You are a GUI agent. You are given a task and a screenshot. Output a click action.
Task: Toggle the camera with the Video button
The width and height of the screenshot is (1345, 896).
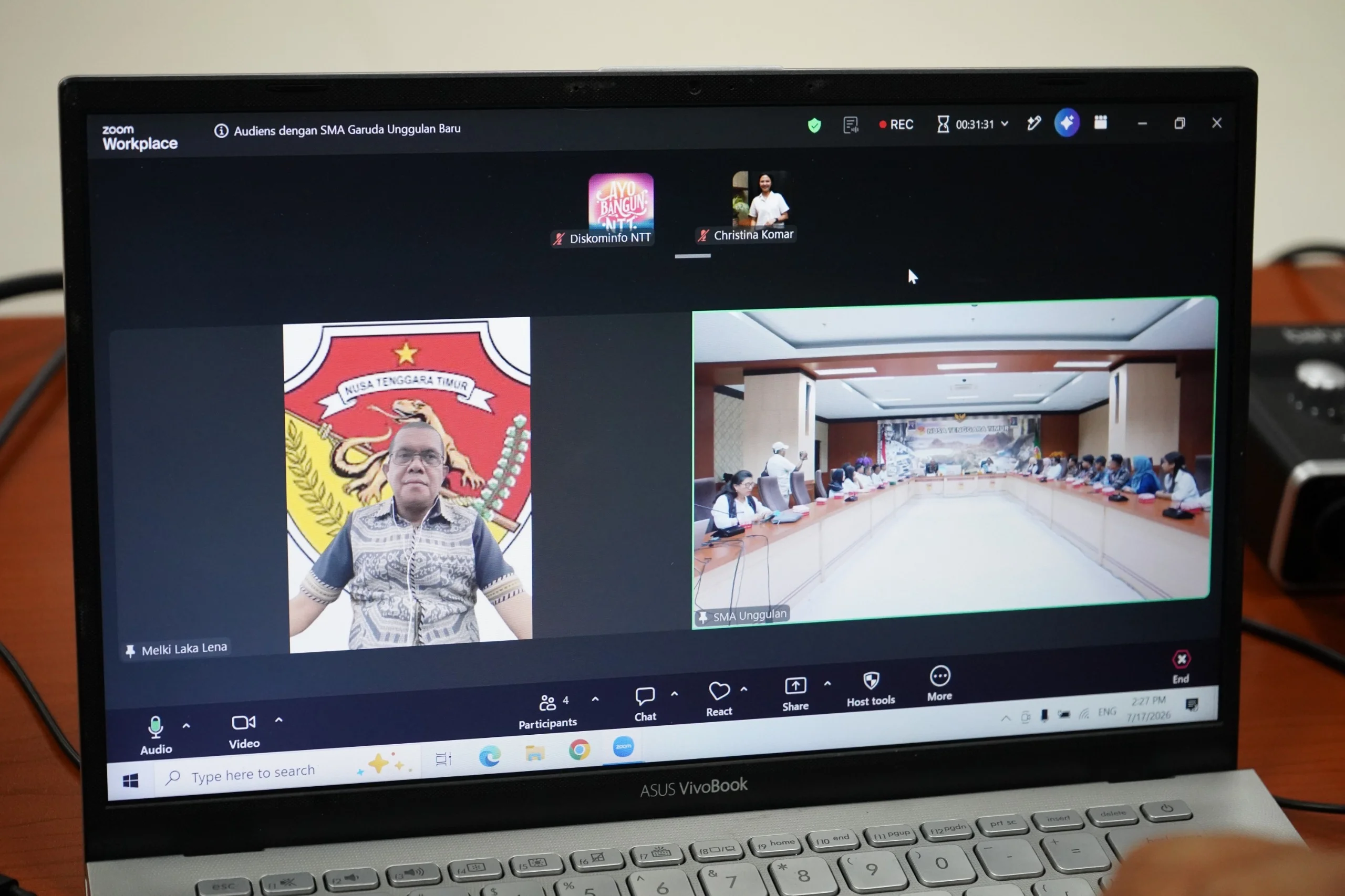(244, 731)
